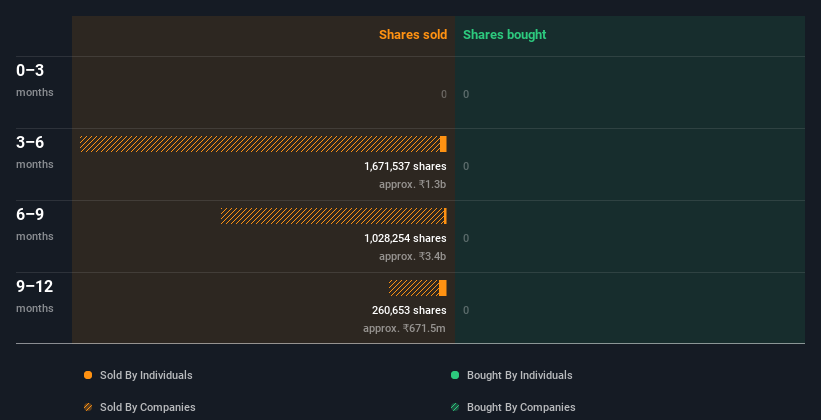Click the approx. ₹671.5m amount
Viewport: 821px width, 420px height.
pos(405,328)
